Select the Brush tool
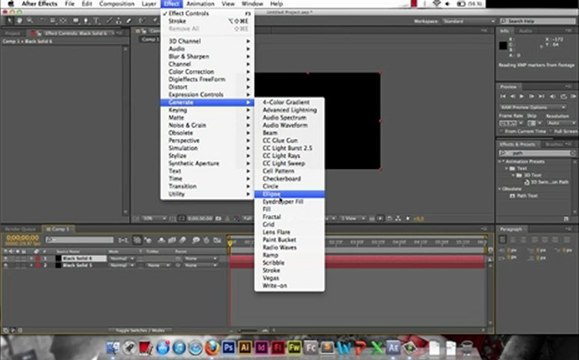The width and height of the screenshot is (579, 360). pyautogui.click(x=109, y=21)
